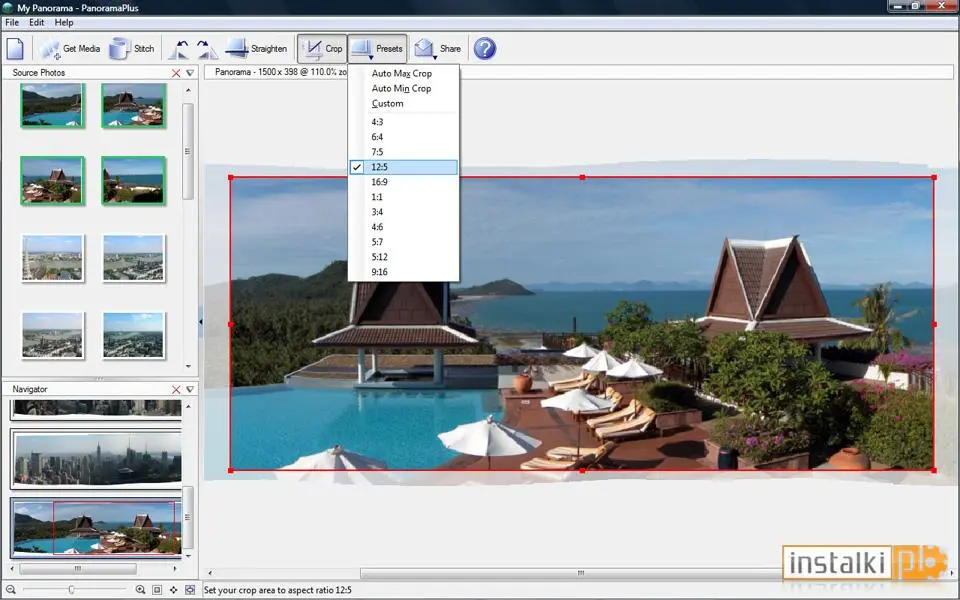Collapse the Presets dropdown button
This screenshot has width=960, height=600.
[x=378, y=49]
